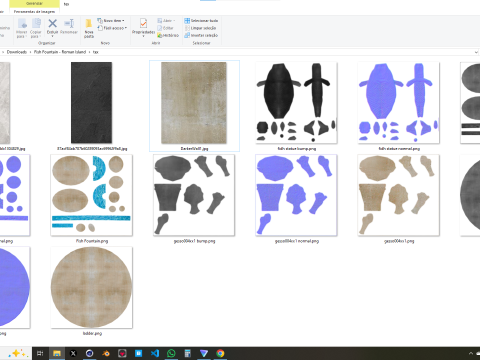
Task: Expand the Novo item dropdown
Action: coord(123,21)
